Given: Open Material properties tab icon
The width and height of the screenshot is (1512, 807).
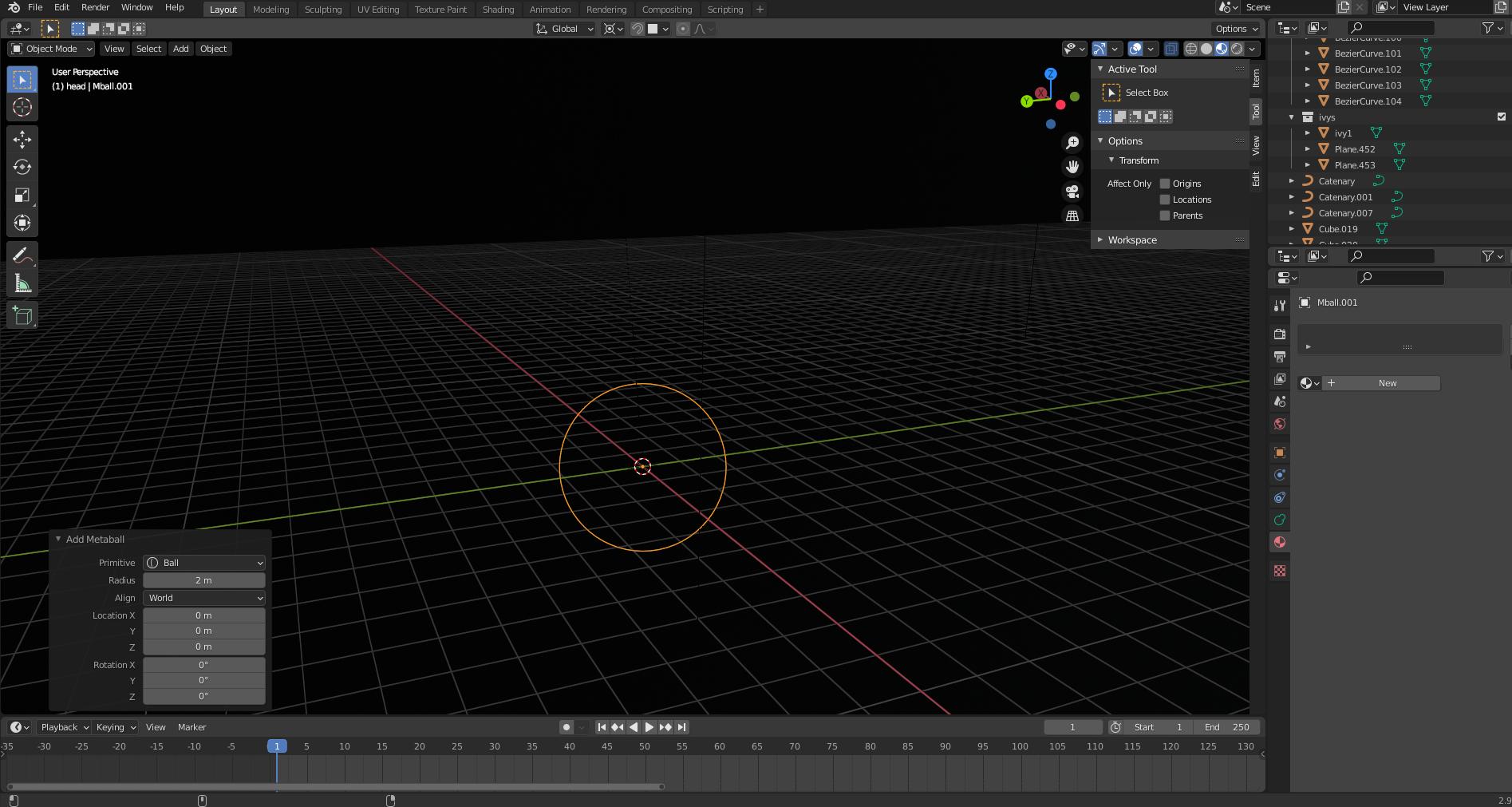Looking at the screenshot, I should point(1280,542).
